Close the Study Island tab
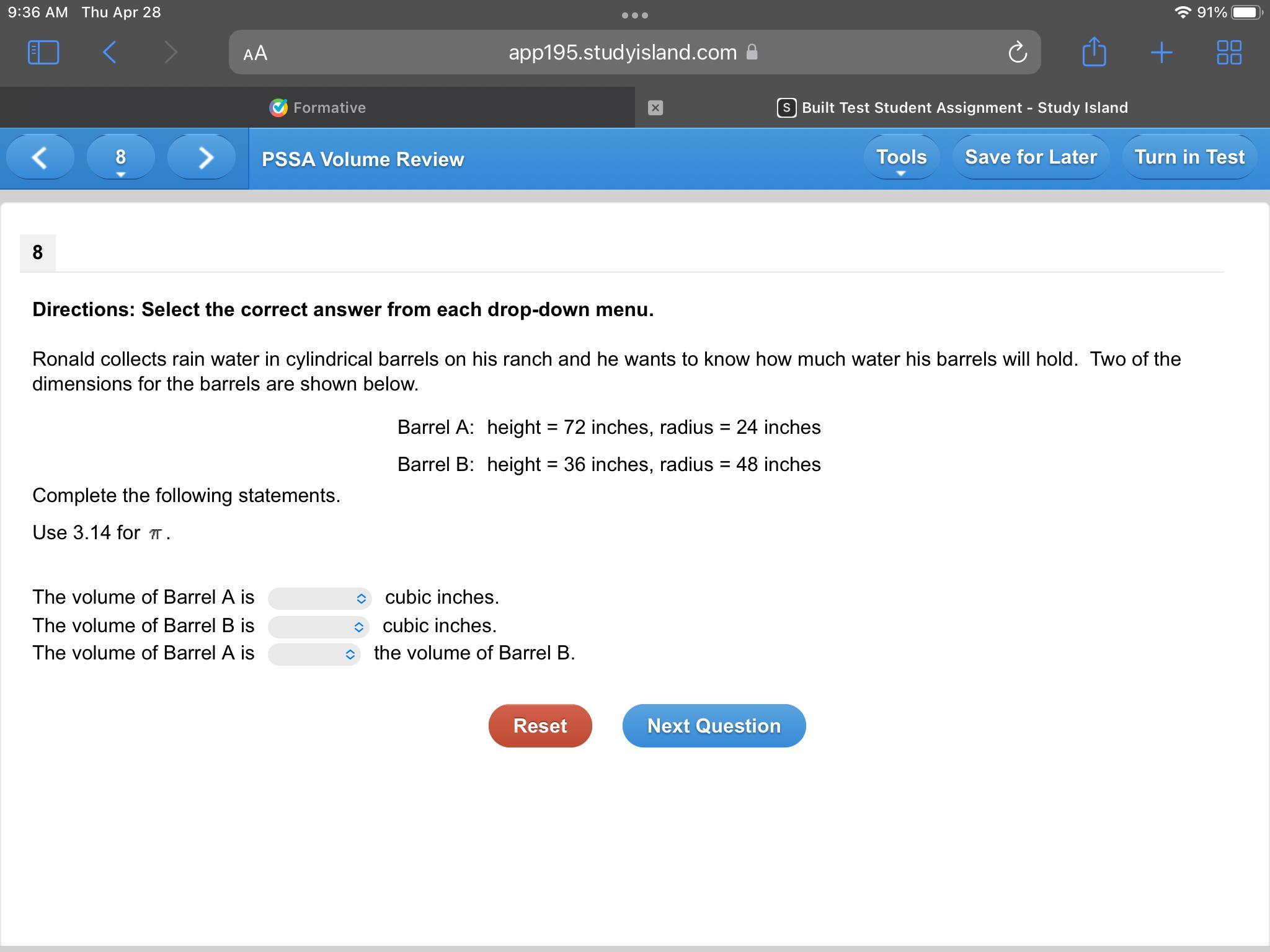The width and height of the screenshot is (1270, 952). [x=655, y=108]
